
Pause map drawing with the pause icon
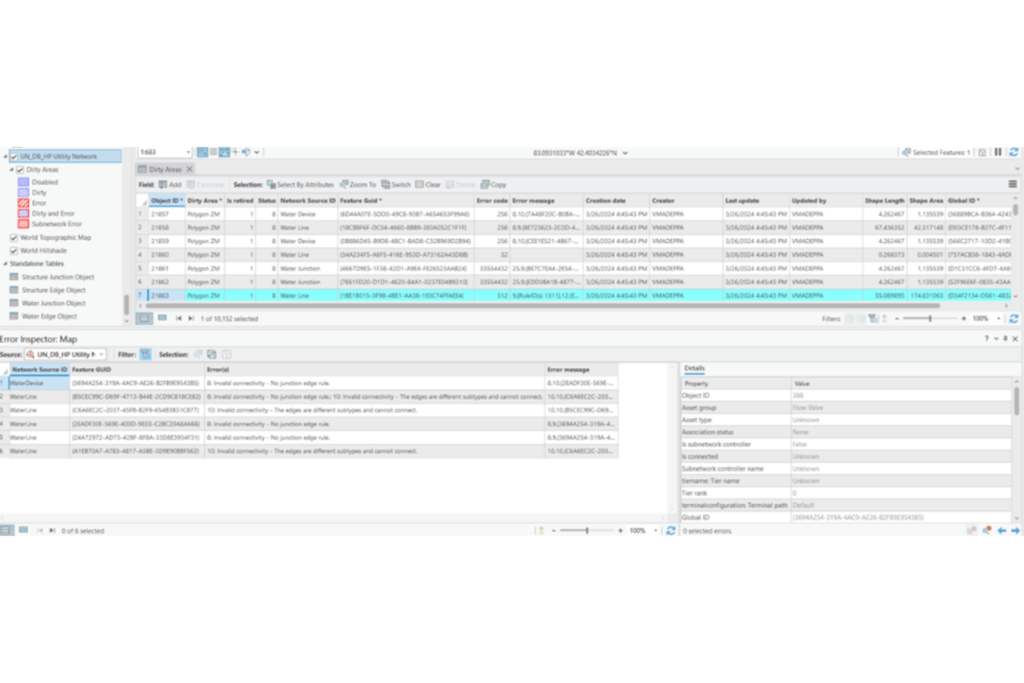(997, 152)
